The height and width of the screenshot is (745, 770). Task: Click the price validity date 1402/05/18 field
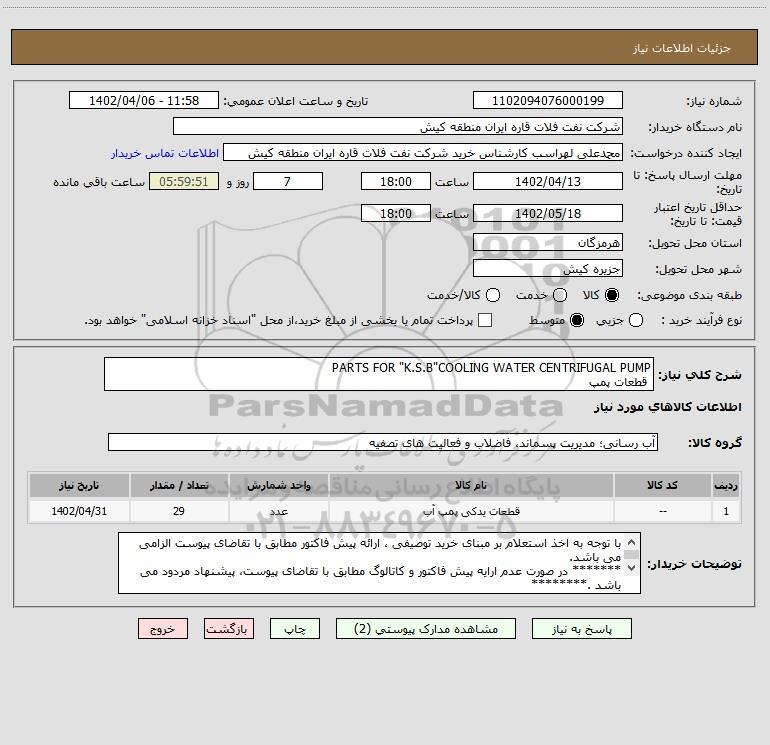click(x=548, y=213)
